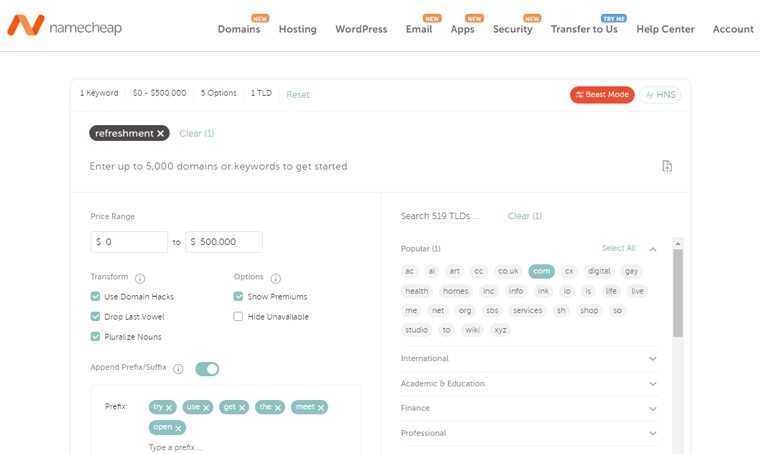Screen dimensions: 760x454
Task: Click the Reset link
Action: pos(298,94)
